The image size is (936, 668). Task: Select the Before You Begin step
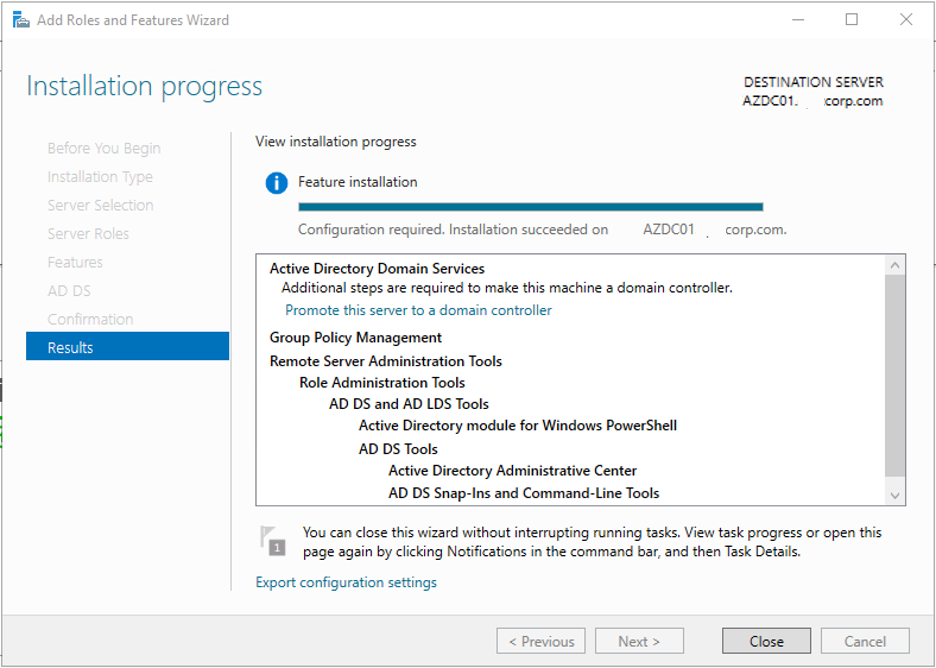(104, 149)
